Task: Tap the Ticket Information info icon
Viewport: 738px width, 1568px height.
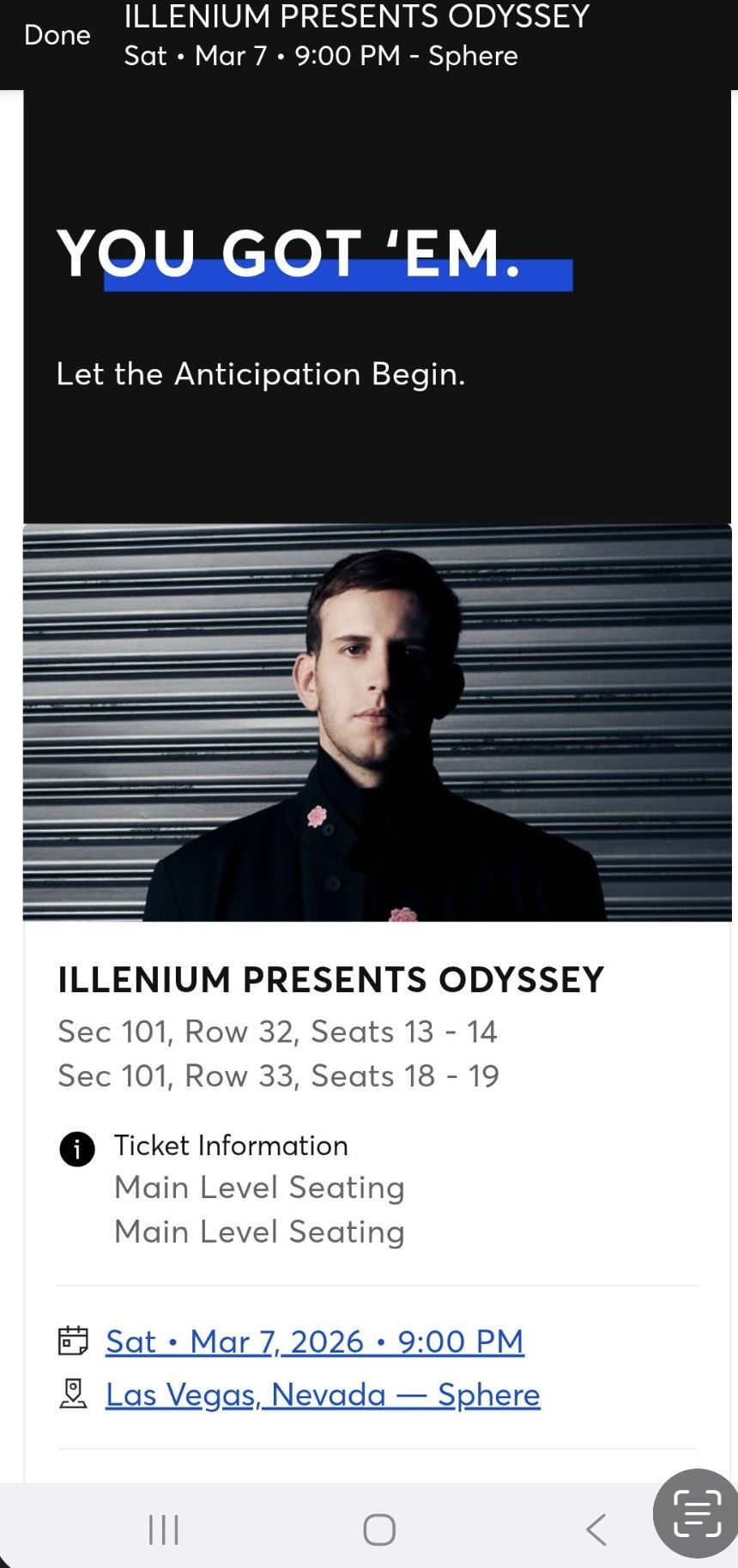Action: click(76, 1148)
